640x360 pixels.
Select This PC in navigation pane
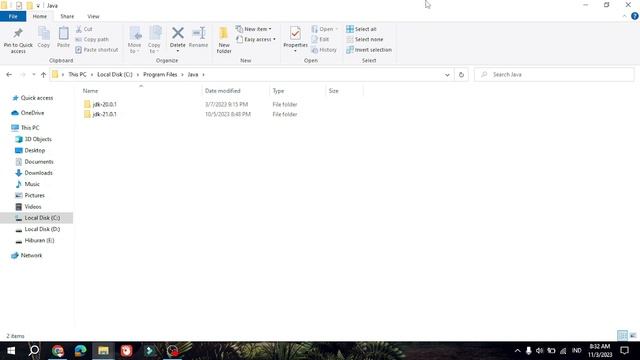[x=26, y=128]
